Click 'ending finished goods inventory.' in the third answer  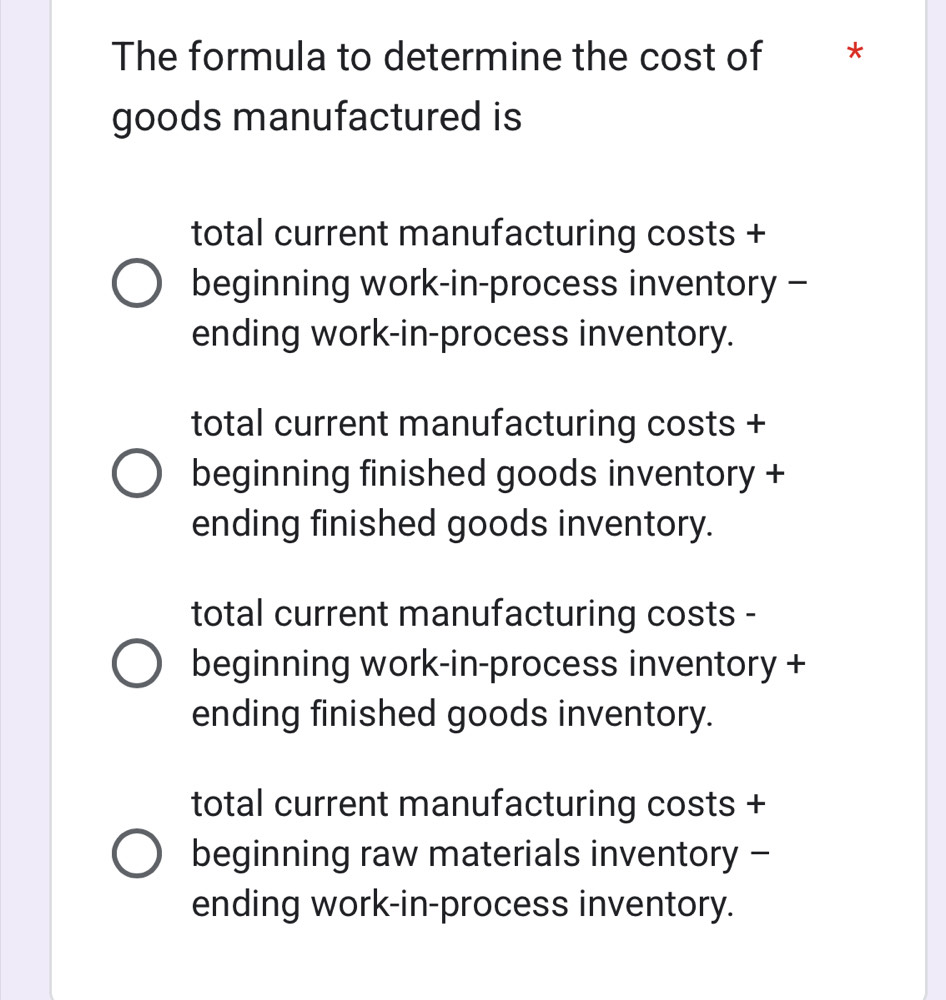[453, 714]
